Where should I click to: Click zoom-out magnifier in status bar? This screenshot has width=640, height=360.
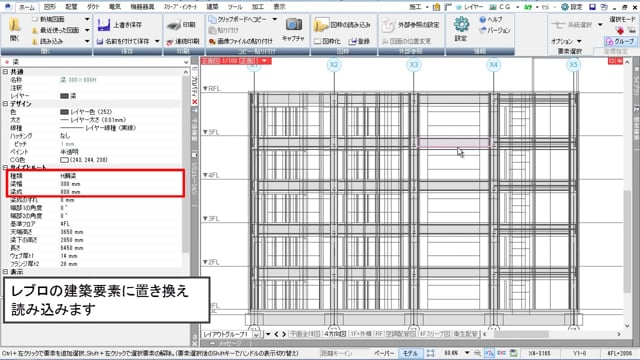[477, 353]
